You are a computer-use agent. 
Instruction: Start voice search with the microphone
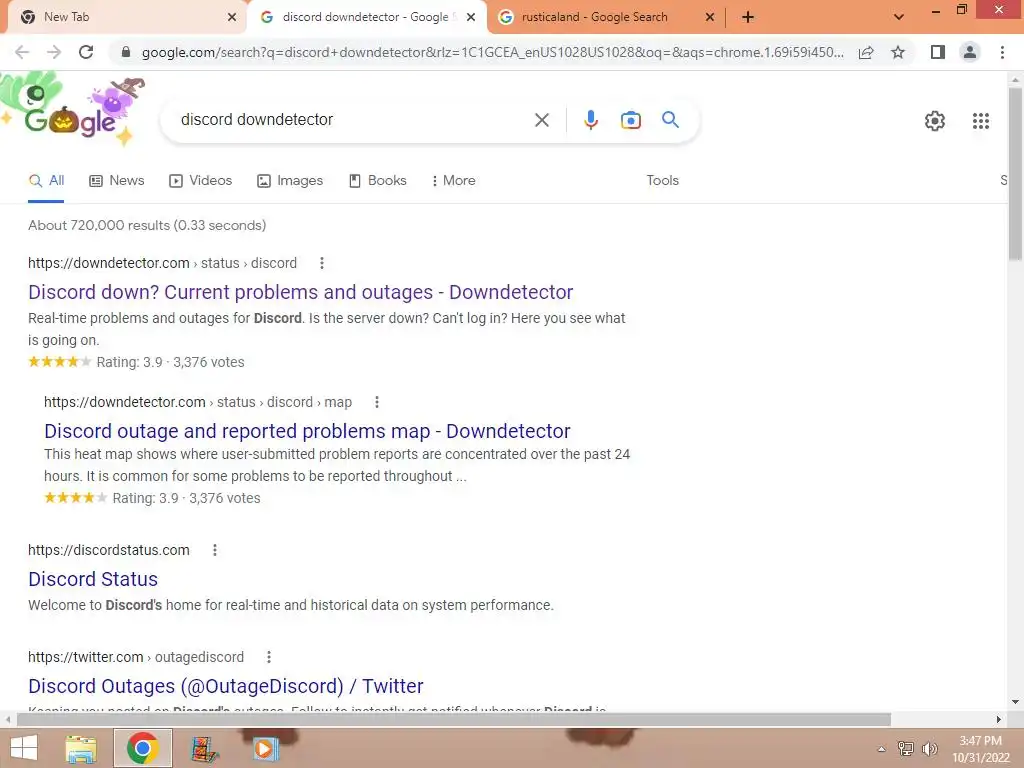[x=590, y=120]
